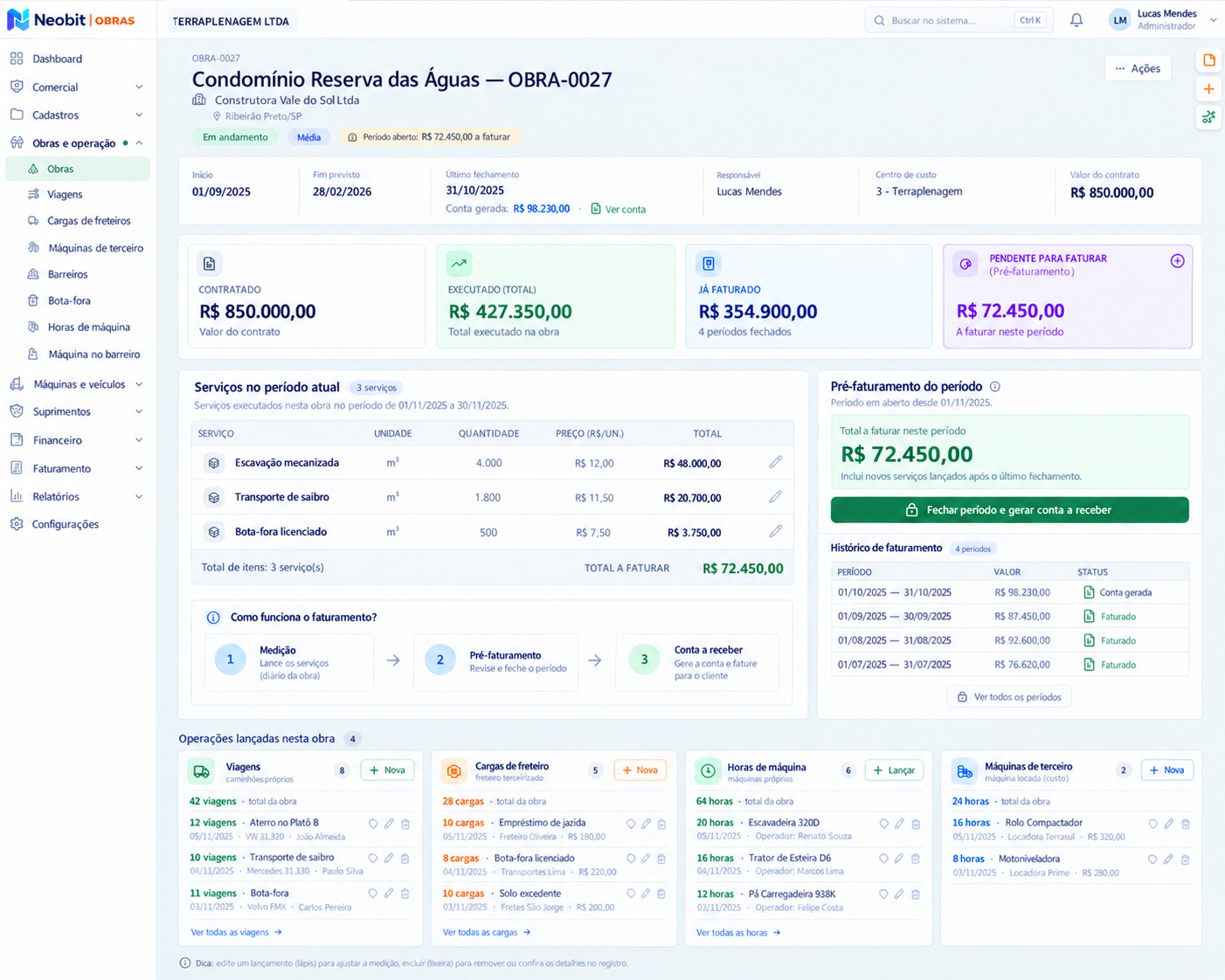Edit the Motoniveladora rental entry
Viewport: 1225px width, 980px height.
coord(1168,859)
